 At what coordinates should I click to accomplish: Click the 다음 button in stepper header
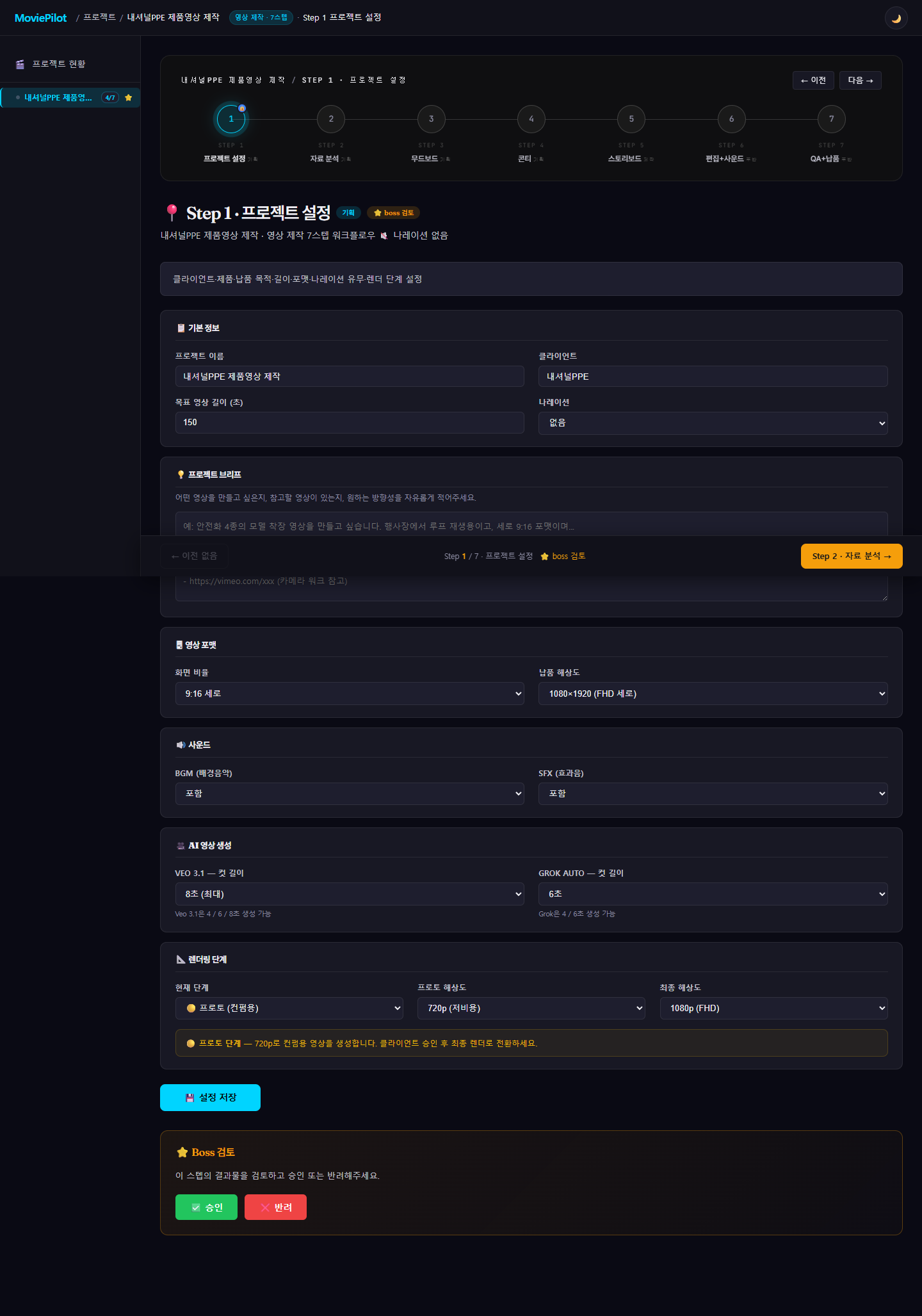[x=860, y=80]
